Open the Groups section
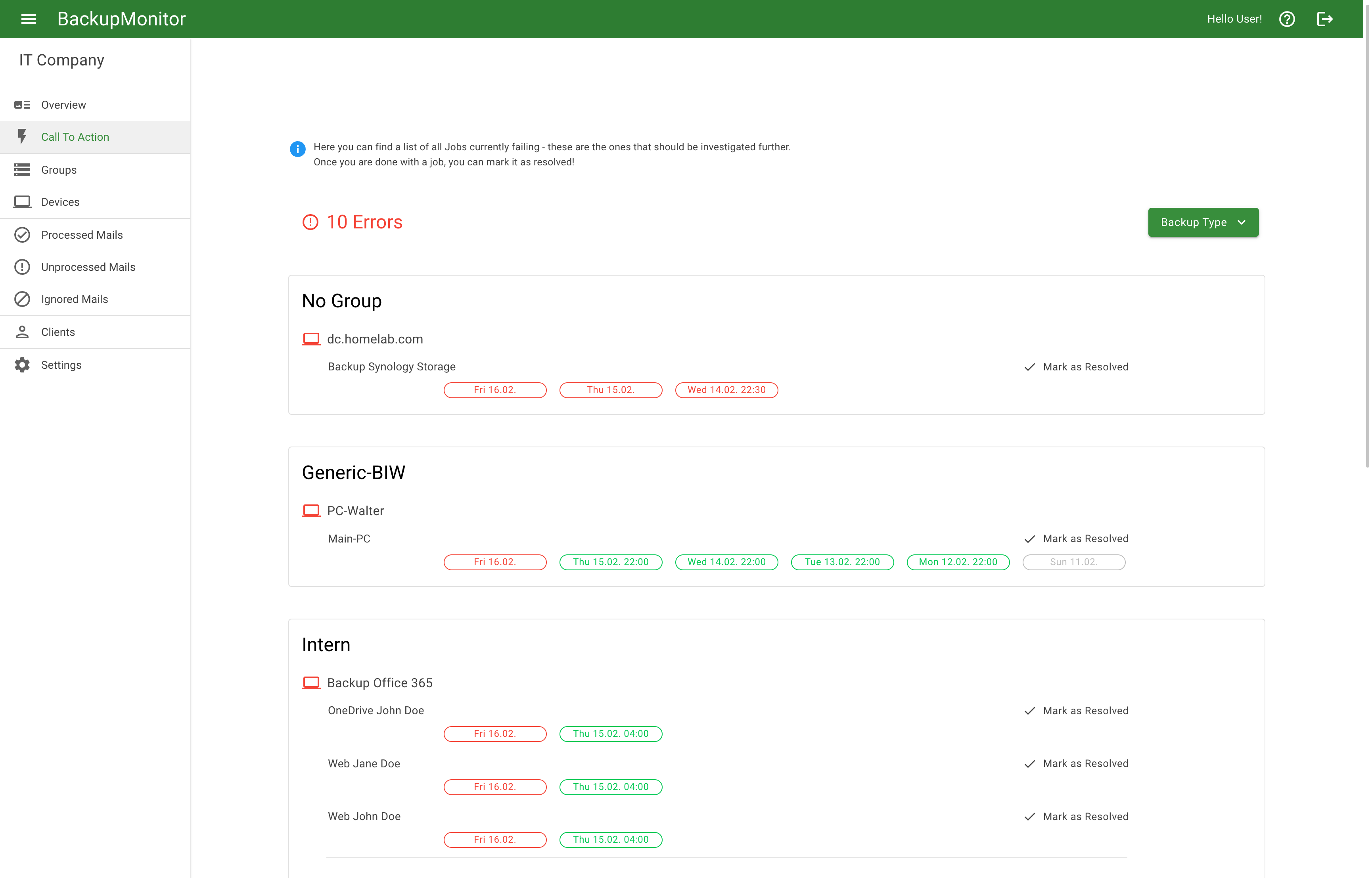The width and height of the screenshot is (1372, 878). point(59,170)
